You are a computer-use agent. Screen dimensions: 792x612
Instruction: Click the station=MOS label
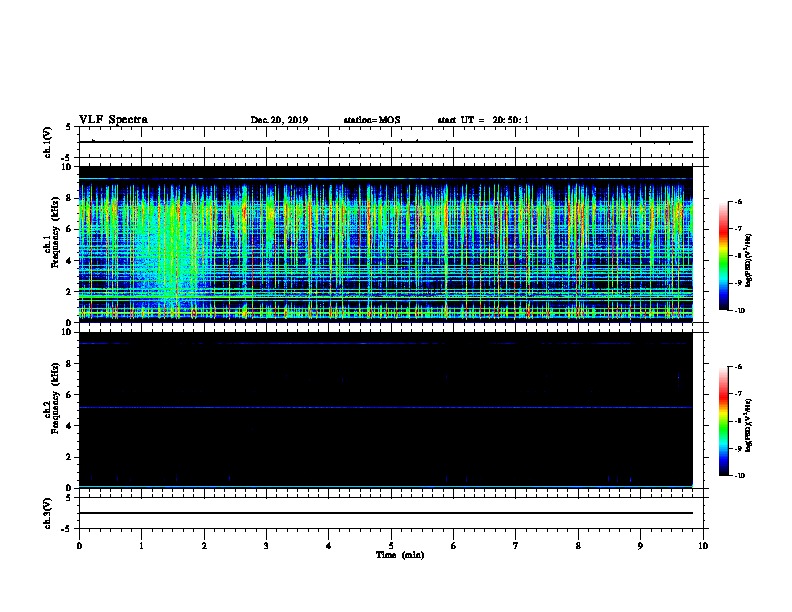pos(372,120)
